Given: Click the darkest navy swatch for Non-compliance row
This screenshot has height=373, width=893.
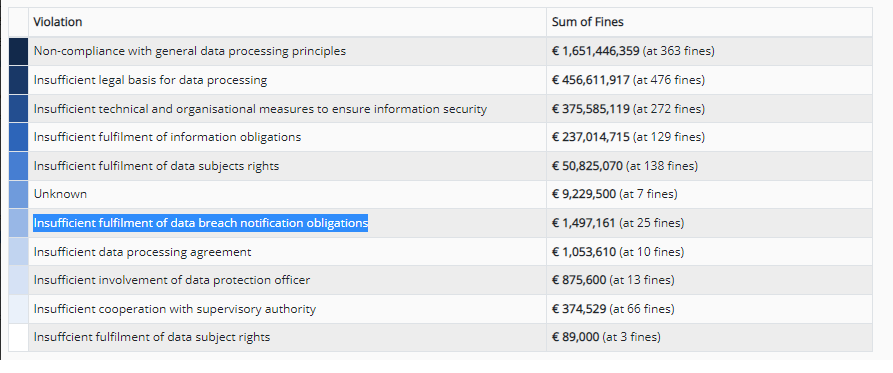Looking at the screenshot, I should click(18, 51).
